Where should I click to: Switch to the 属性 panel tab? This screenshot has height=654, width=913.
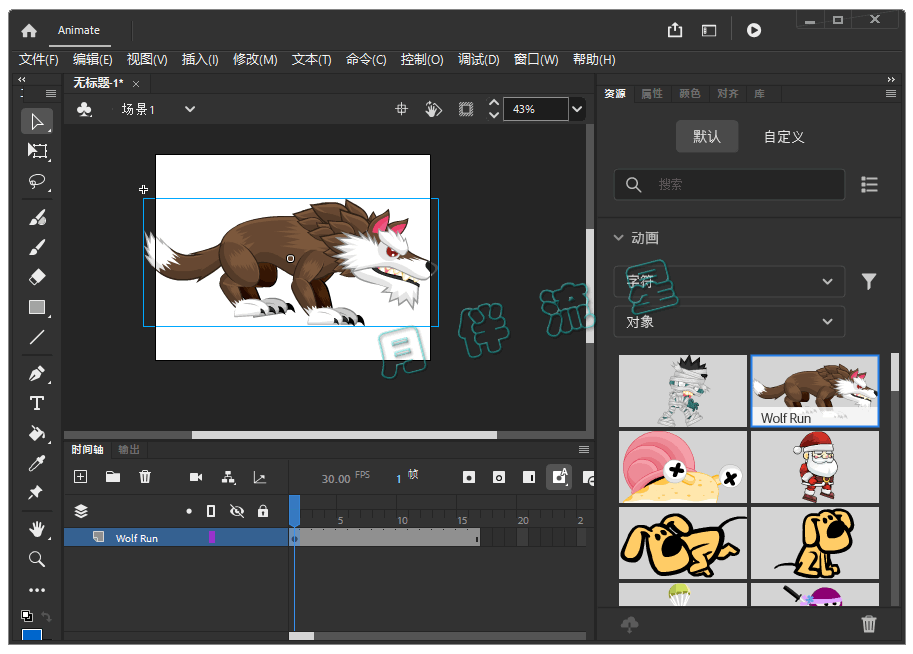652,94
